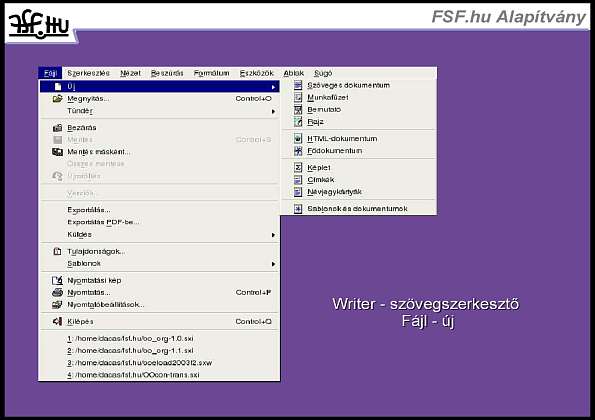Viewport: 595px width, 420px height.
Task: Open the Fájl menu
Action: click(x=50, y=73)
